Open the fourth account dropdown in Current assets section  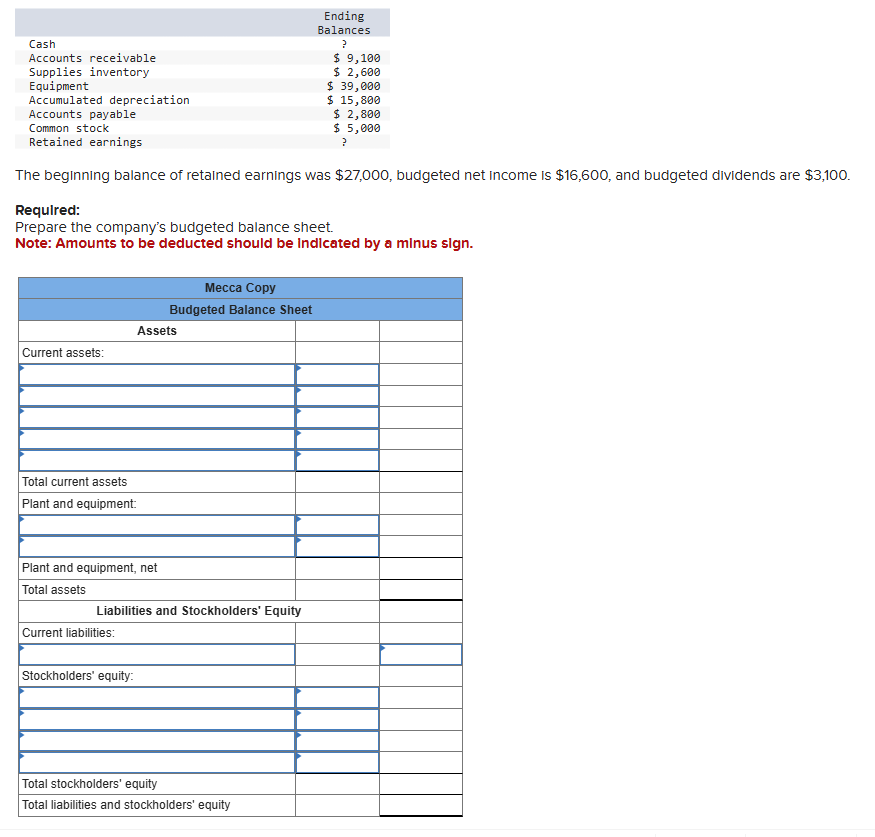[x=155, y=439]
